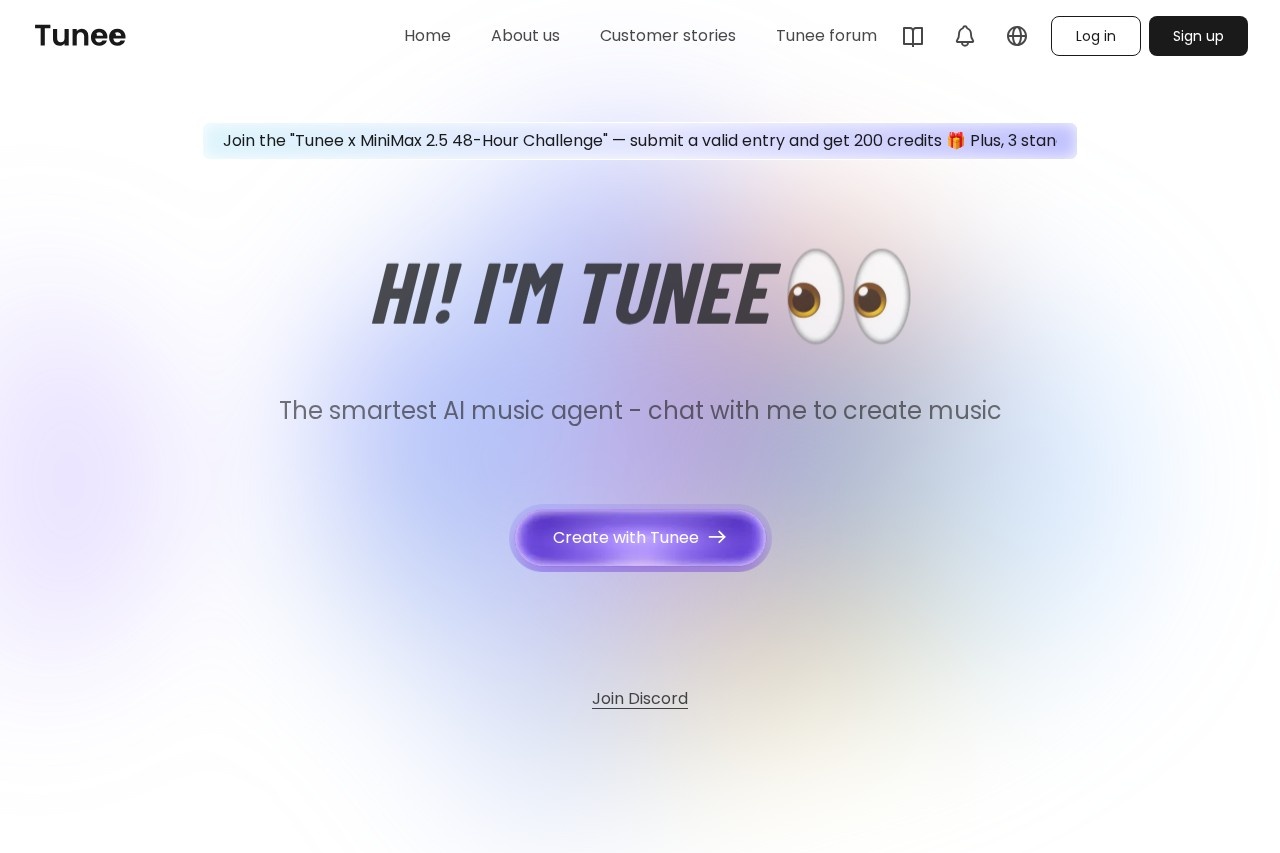Open Customer stories in the navigation
Screen dimensions: 1280x853
(x=668, y=36)
